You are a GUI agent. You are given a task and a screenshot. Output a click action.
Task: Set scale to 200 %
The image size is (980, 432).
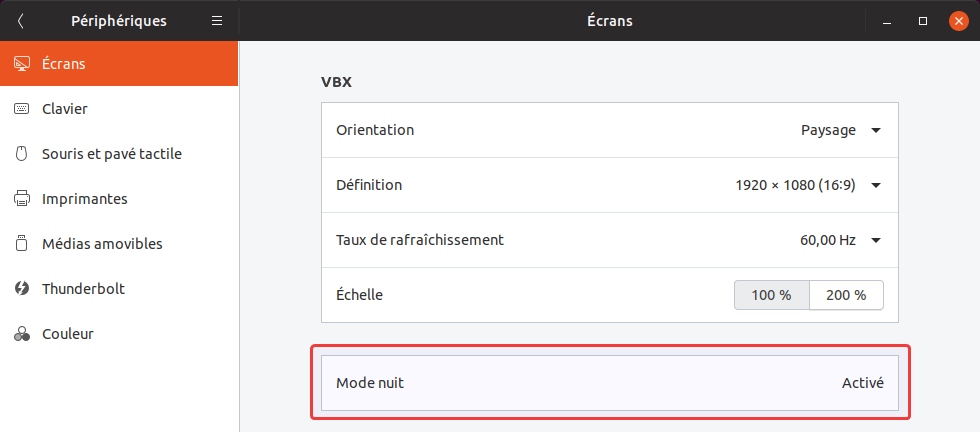[x=846, y=295]
